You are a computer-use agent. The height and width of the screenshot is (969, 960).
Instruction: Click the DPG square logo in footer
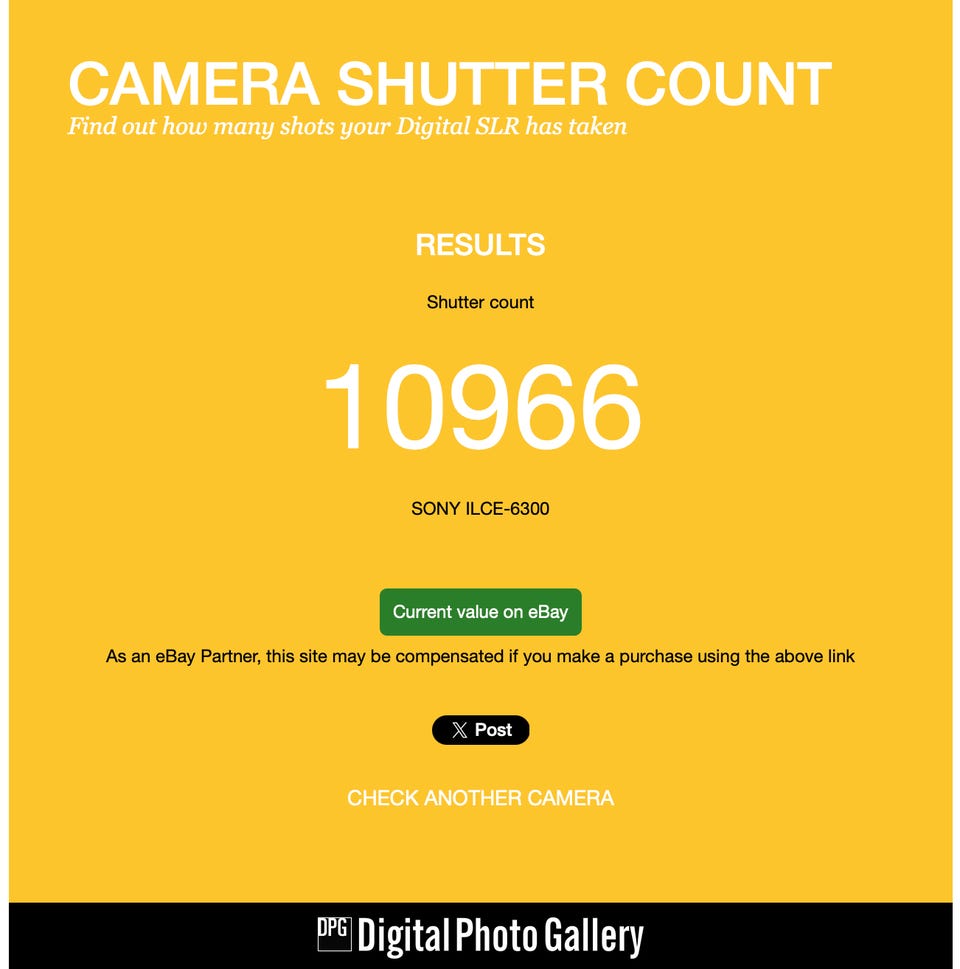pos(334,934)
